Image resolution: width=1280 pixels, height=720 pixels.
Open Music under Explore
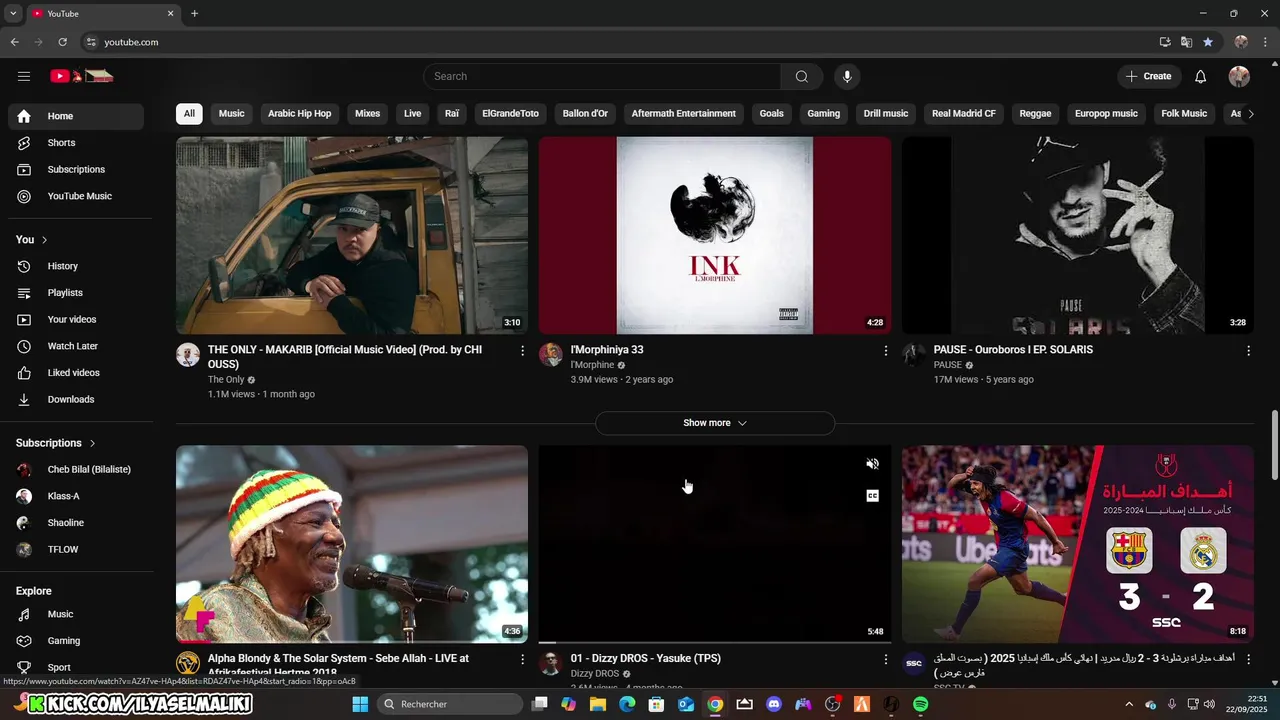click(76, 614)
